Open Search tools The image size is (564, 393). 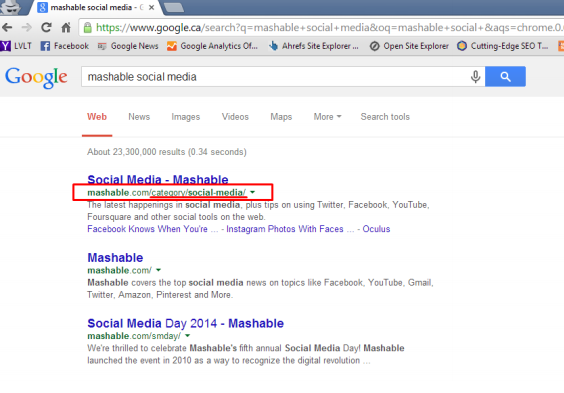click(x=385, y=117)
